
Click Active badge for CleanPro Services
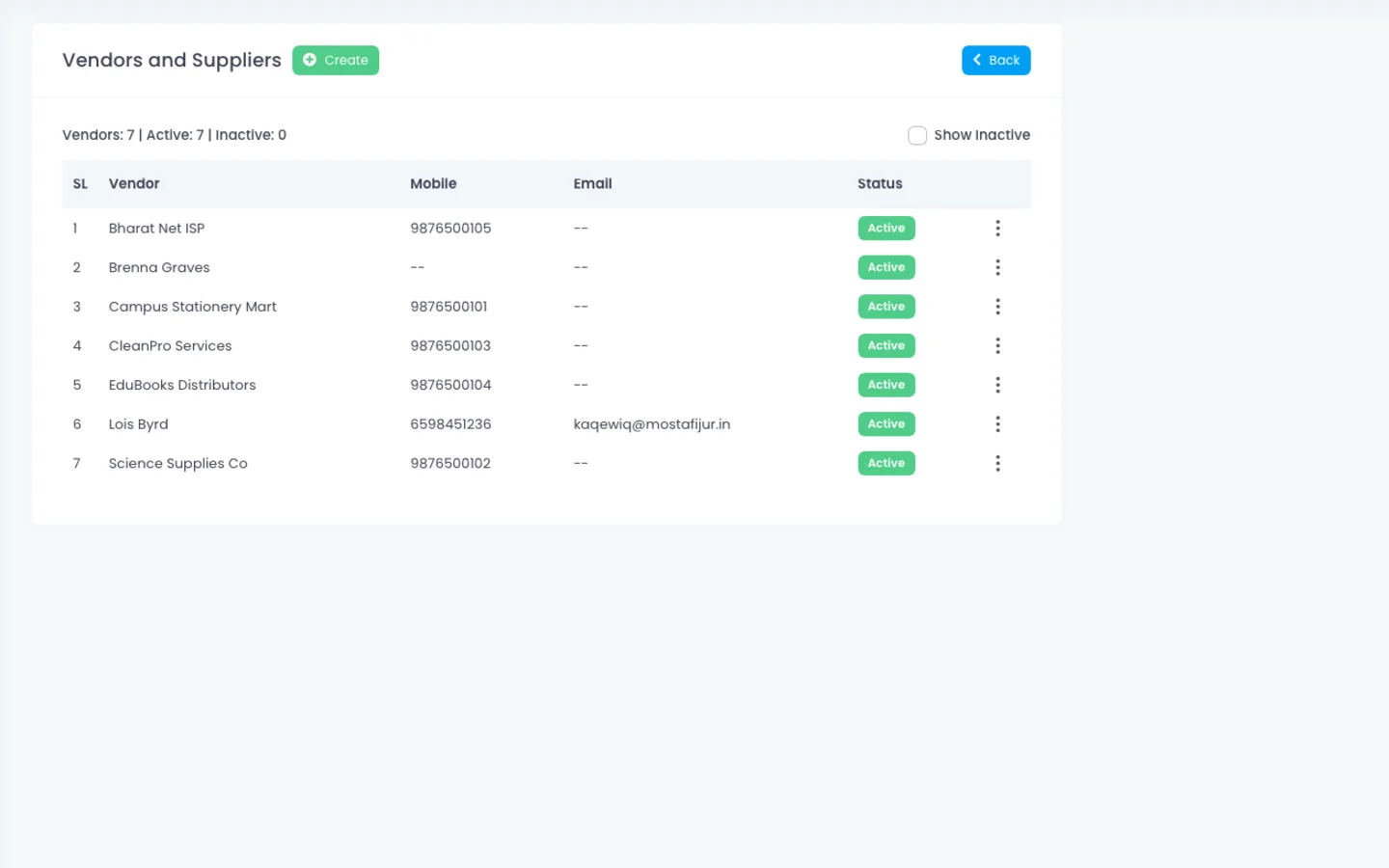click(885, 345)
